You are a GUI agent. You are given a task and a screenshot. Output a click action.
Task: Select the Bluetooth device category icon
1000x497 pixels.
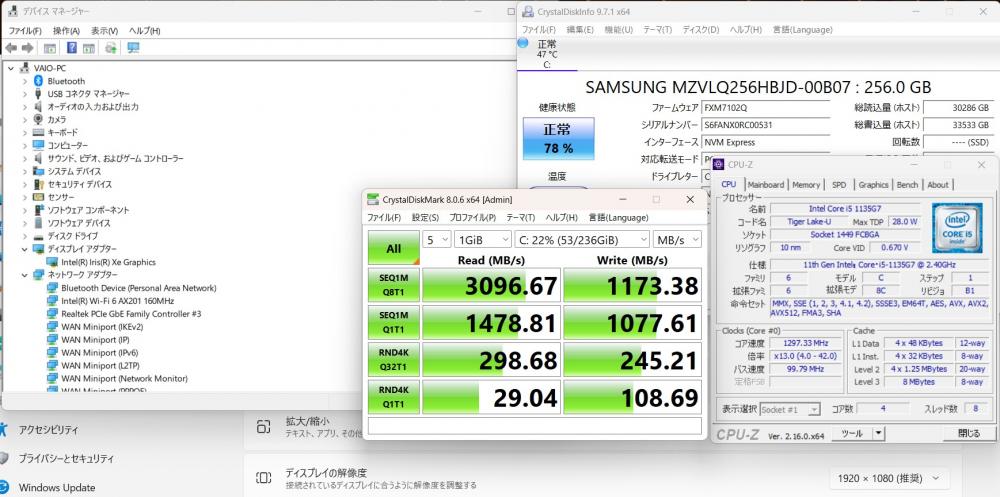click(38, 81)
